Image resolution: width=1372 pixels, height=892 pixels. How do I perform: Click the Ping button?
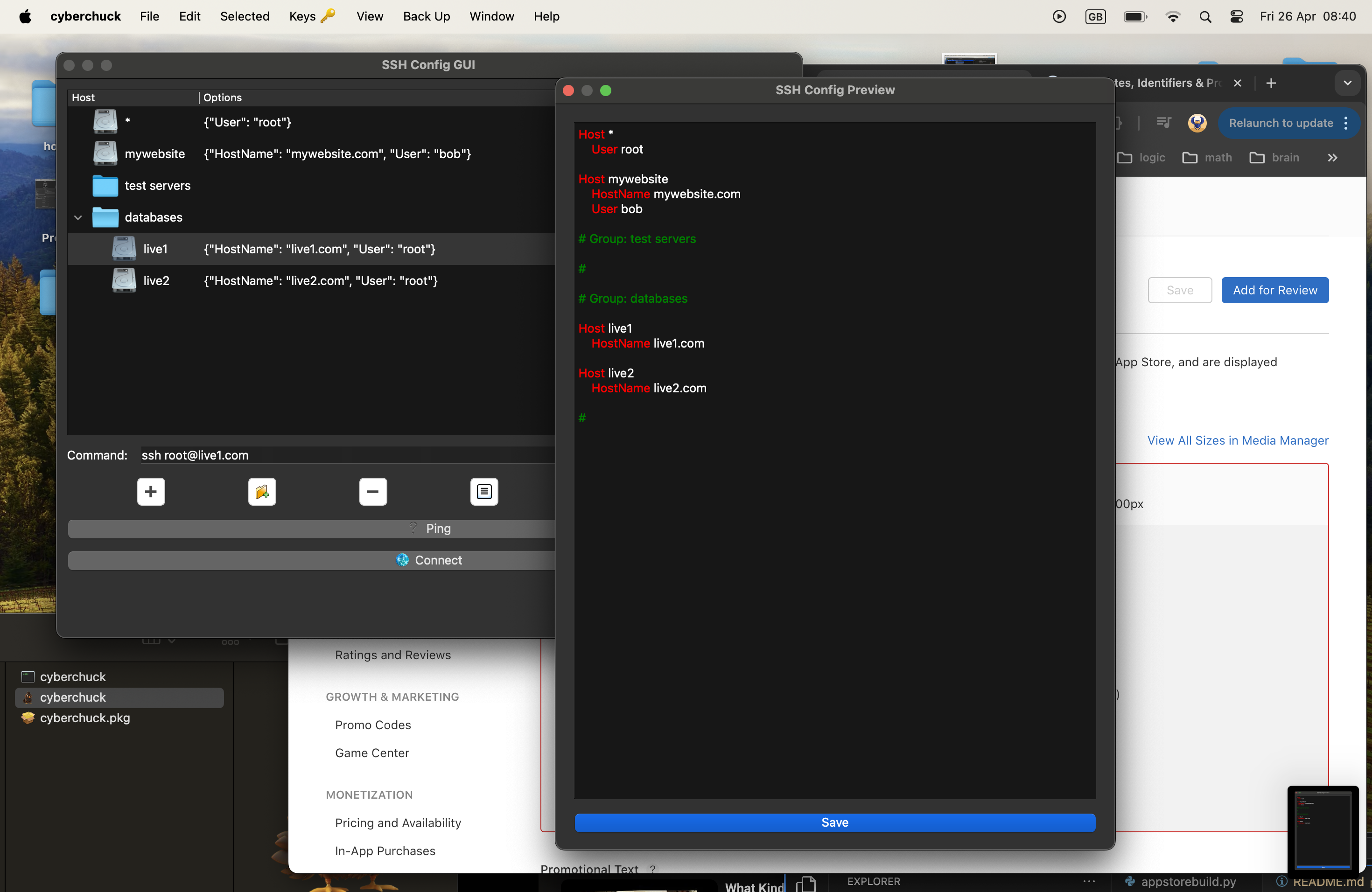[x=311, y=529]
